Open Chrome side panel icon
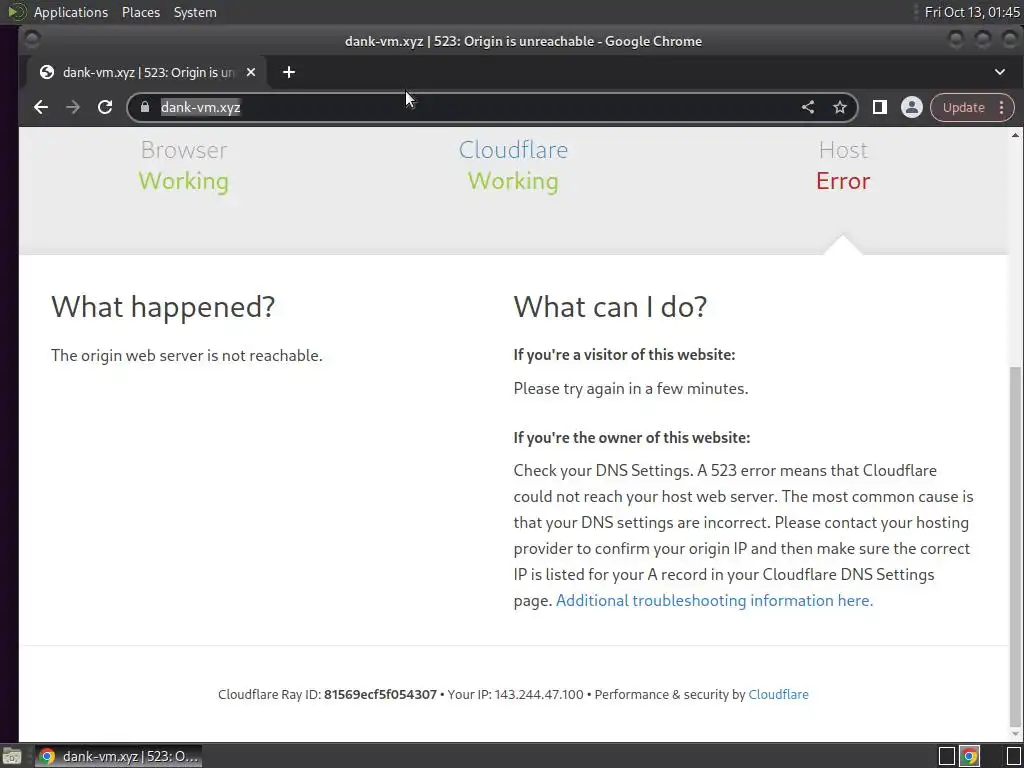The width and height of the screenshot is (1024, 768). [x=880, y=107]
